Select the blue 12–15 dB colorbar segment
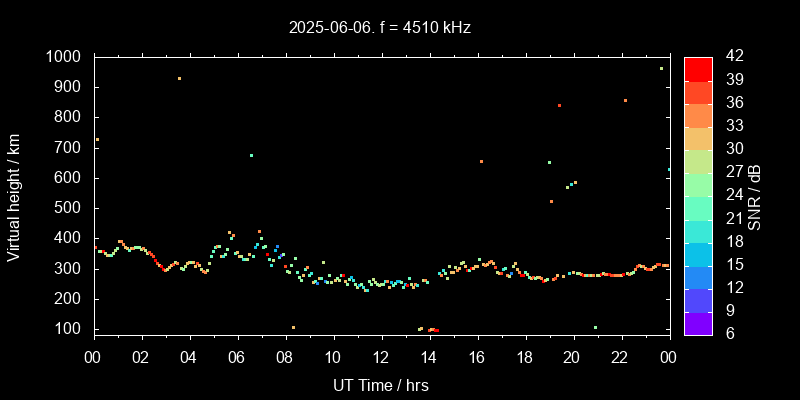This screenshot has width=800, height=400. (698, 276)
